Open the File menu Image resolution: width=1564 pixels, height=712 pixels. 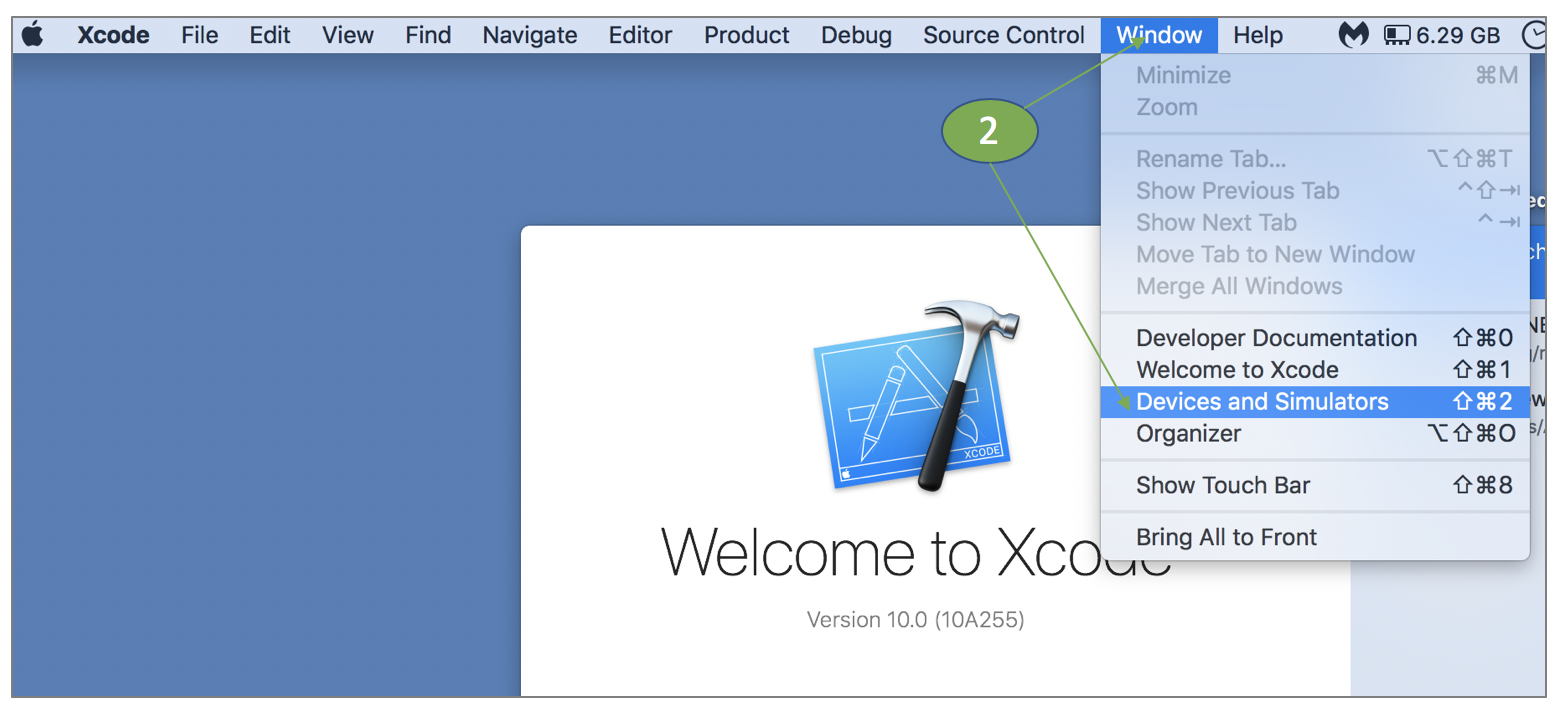[200, 35]
